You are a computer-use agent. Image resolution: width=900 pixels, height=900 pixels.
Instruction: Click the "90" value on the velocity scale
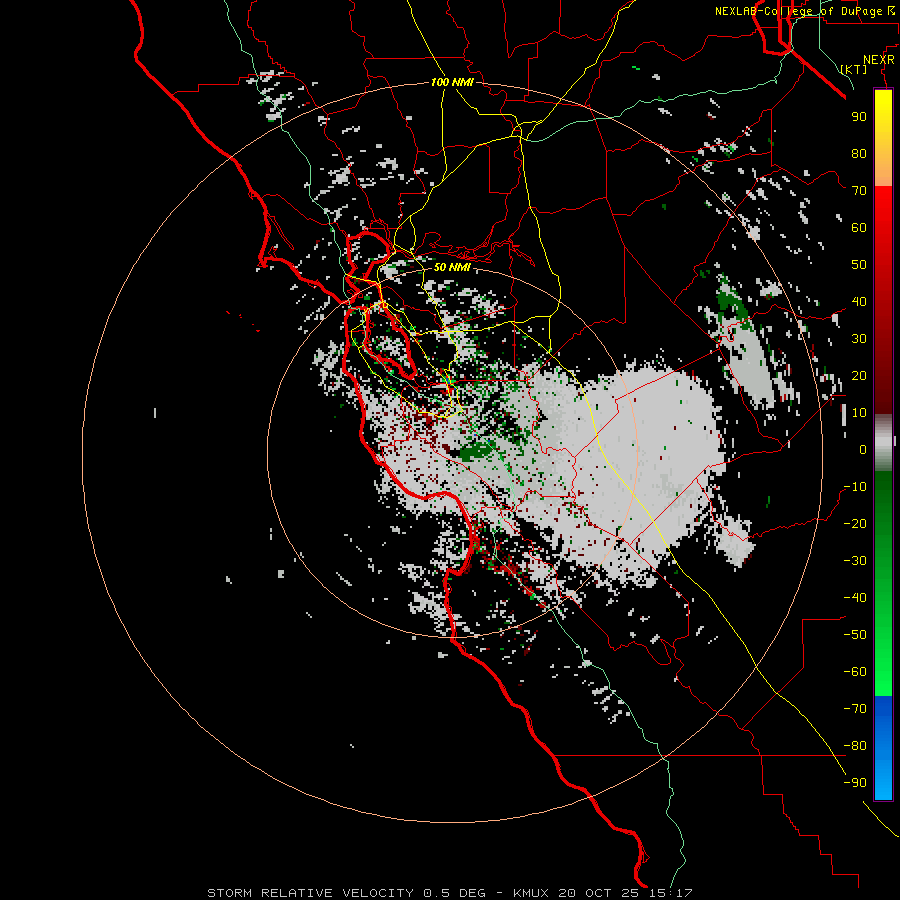859,117
